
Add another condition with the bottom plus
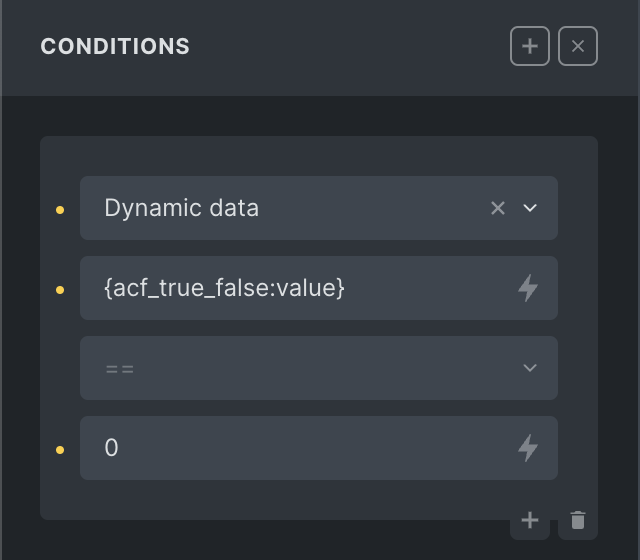[x=530, y=520]
